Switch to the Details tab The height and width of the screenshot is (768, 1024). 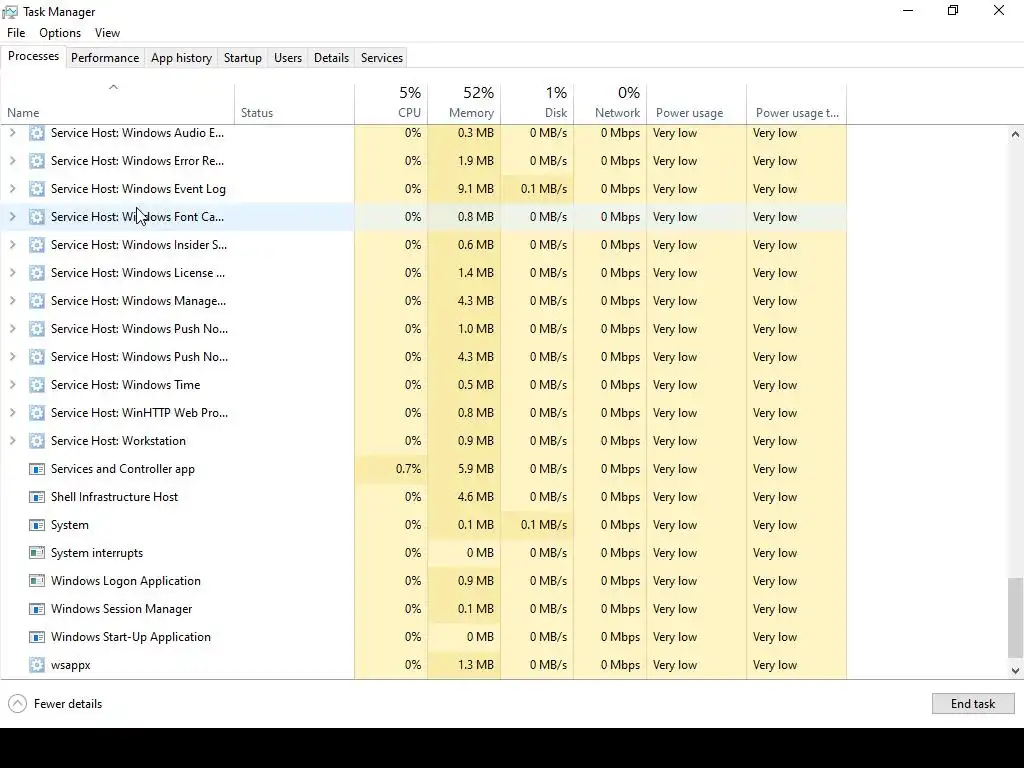point(331,57)
